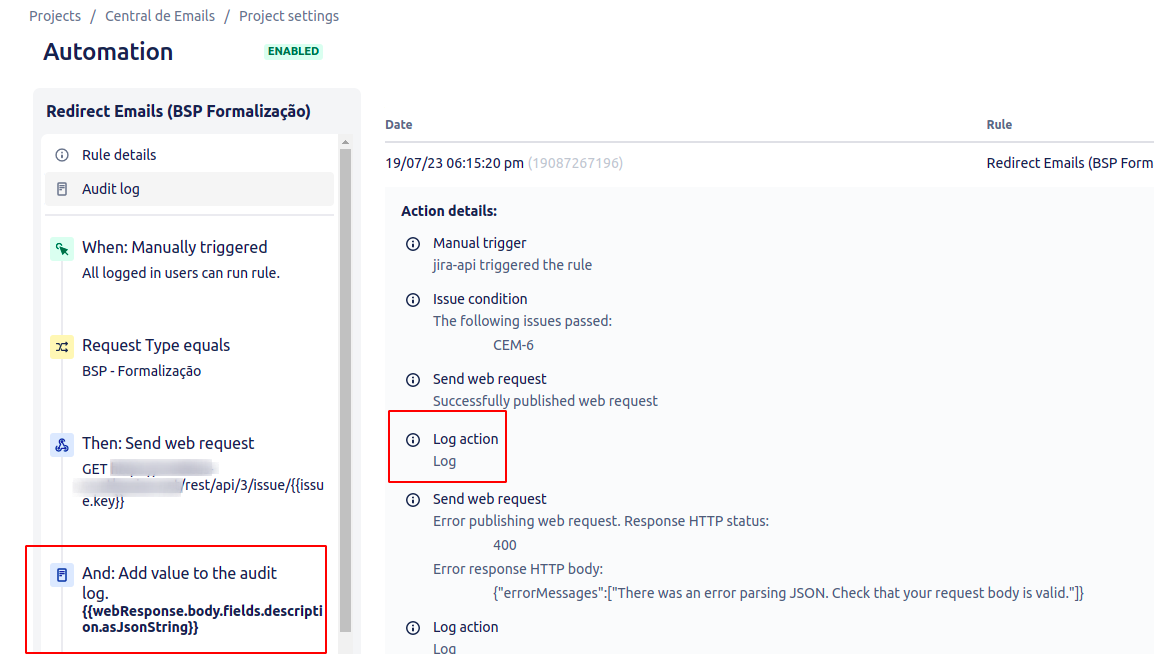Screen dimensions: 1154x654
Task: Click the Send web request action icon
Action: coord(62,444)
